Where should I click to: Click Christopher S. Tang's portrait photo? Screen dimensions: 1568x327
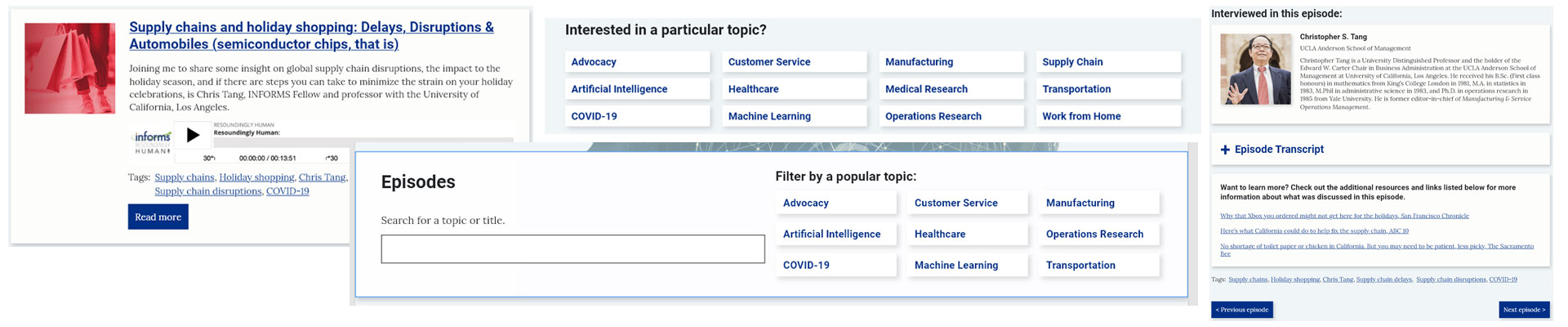tap(1255, 69)
